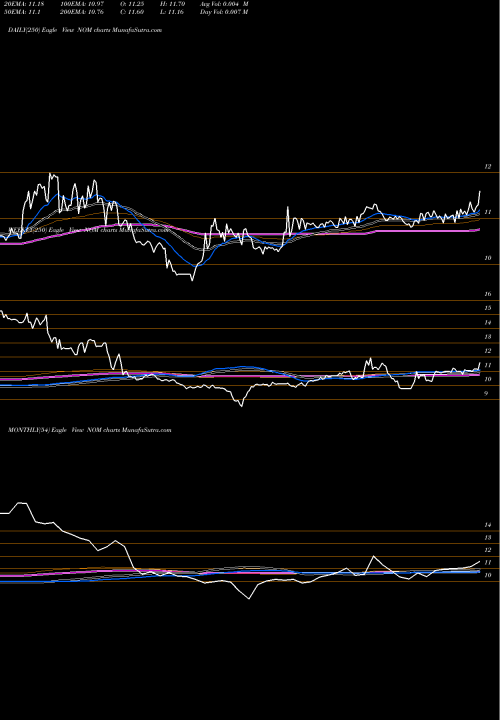Click the high price H: 11.70
This screenshot has height=720, width=500.
pos(172,4)
